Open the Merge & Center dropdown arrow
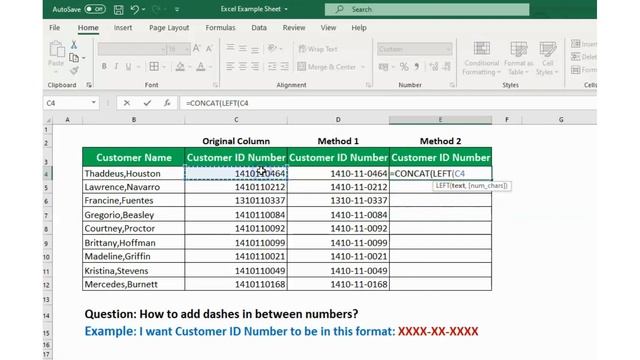 tap(363, 67)
